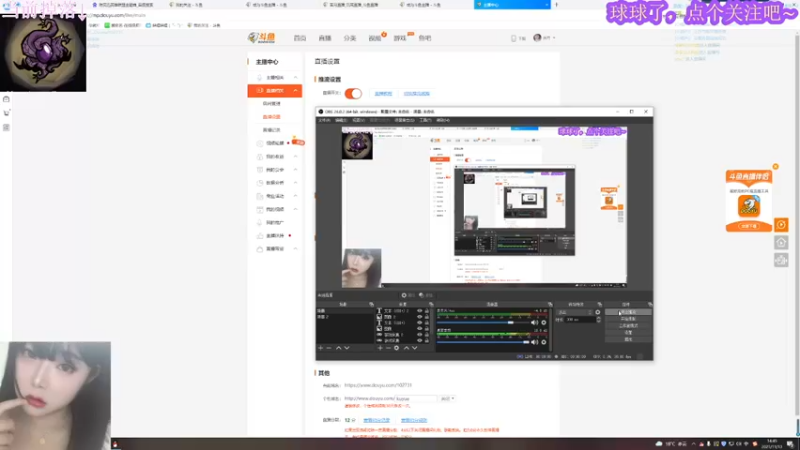Open the 首页 navigation item

click(300, 38)
